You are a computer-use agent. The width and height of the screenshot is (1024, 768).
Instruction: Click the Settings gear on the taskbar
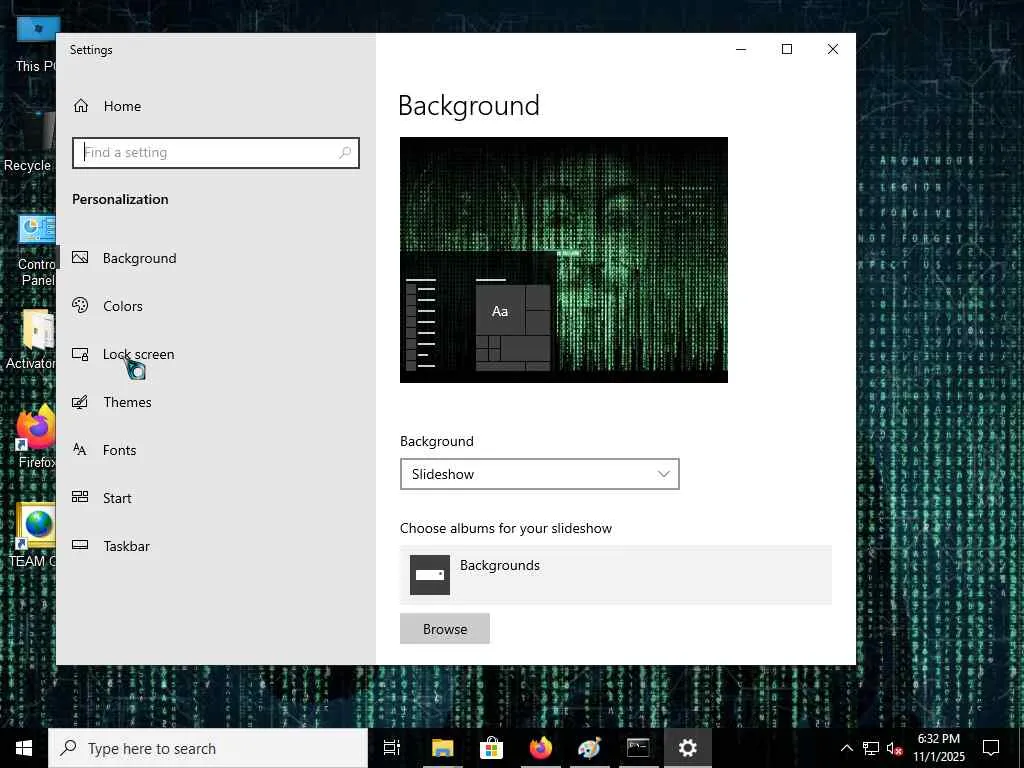click(x=688, y=748)
